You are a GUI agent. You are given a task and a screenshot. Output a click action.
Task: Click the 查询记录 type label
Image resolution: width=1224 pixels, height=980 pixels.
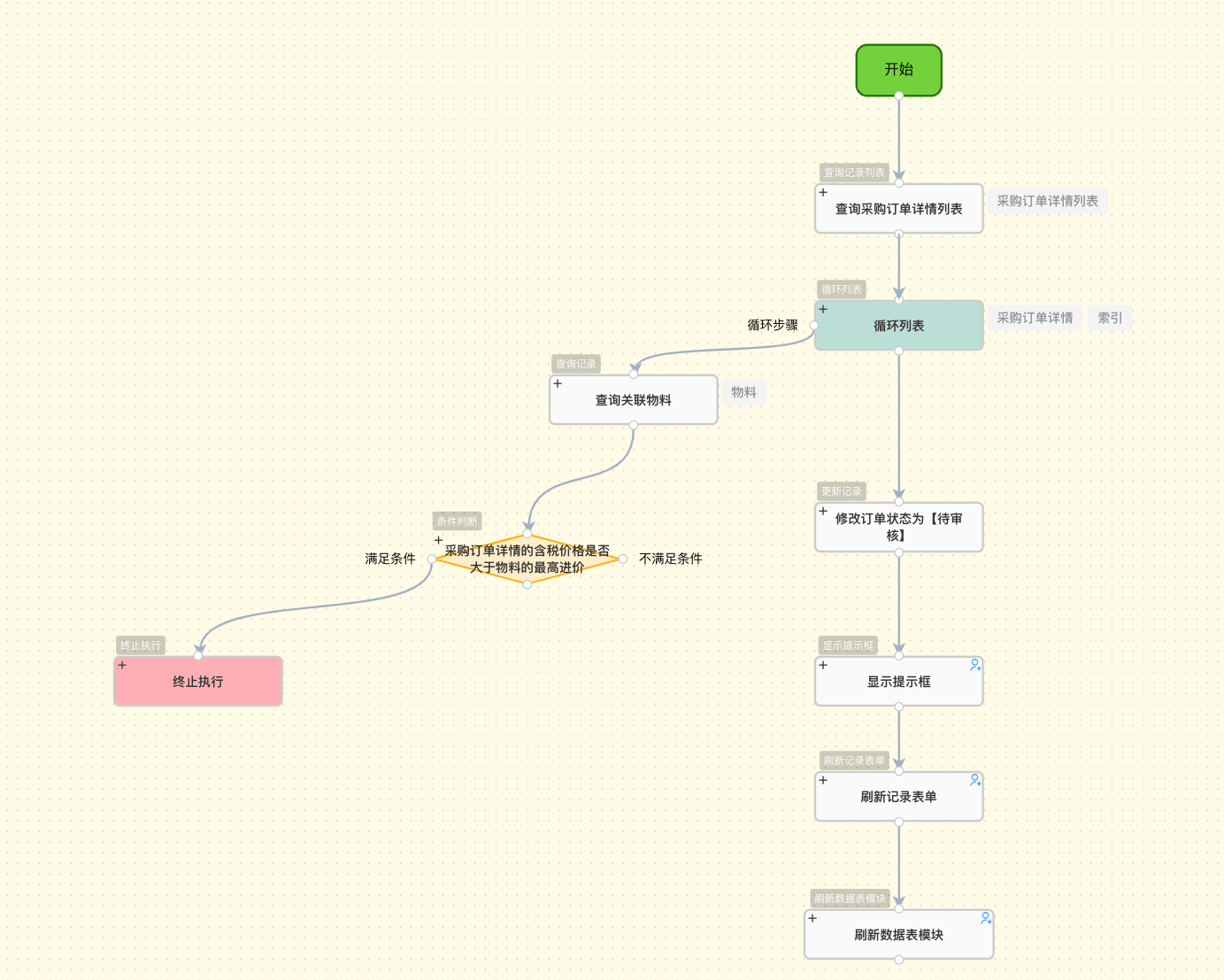[576, 364]
